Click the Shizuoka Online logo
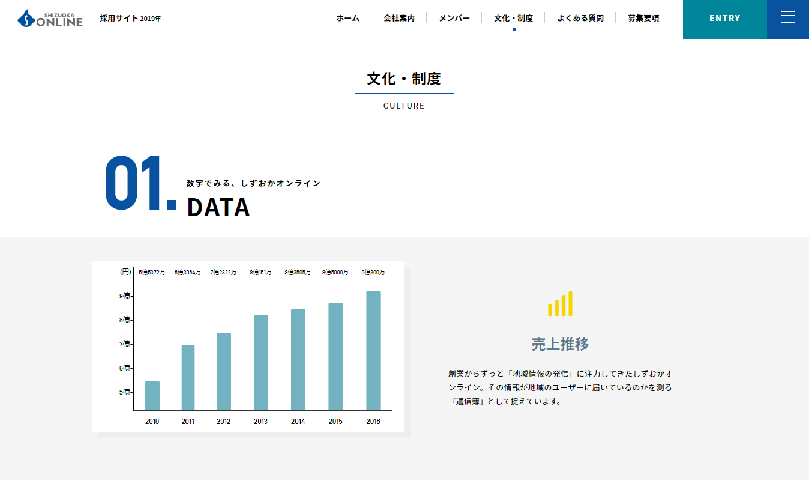809x481 pixels. (50, 18)
